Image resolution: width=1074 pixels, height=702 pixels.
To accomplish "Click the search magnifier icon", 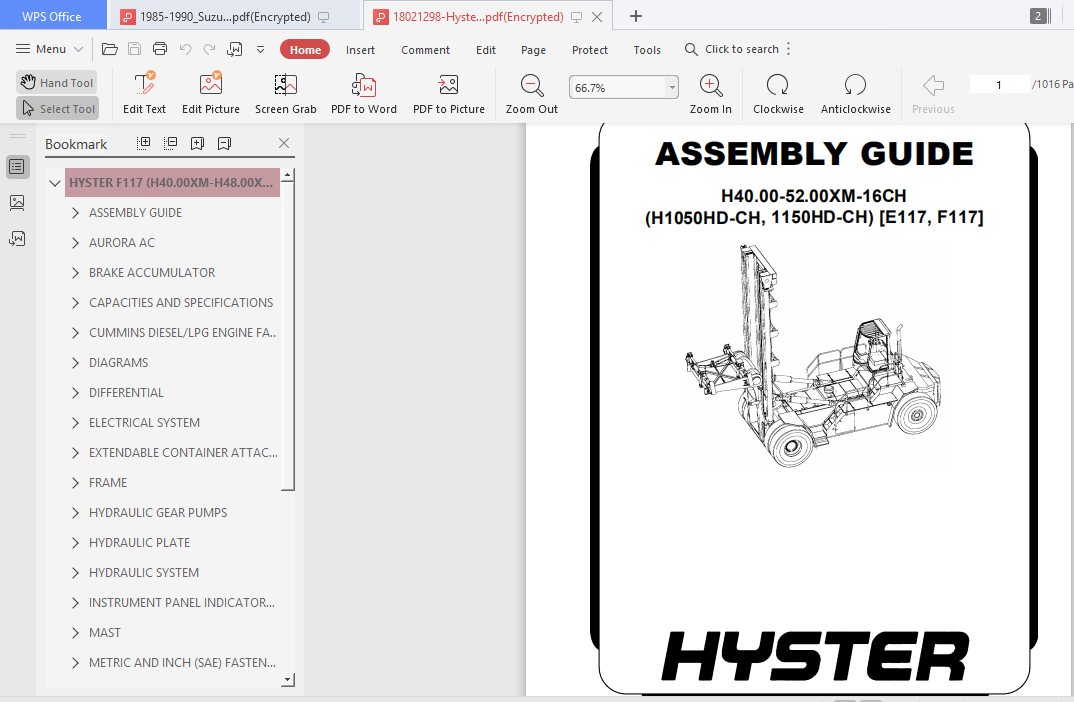I will [691, 49].
